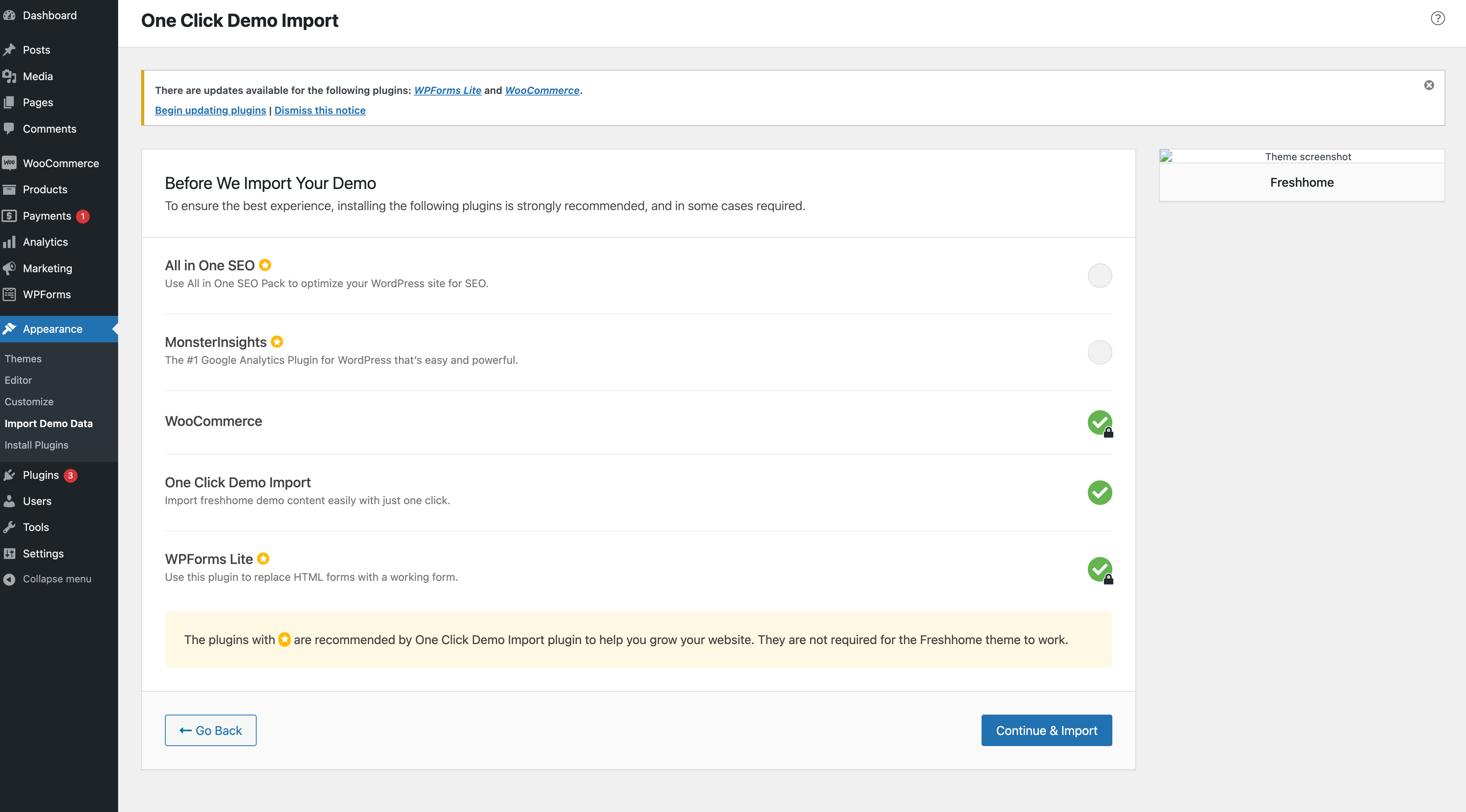Open the Customize submenu item
The height and width of the screenshot is (812, 1466).
(x=29, y=402)
